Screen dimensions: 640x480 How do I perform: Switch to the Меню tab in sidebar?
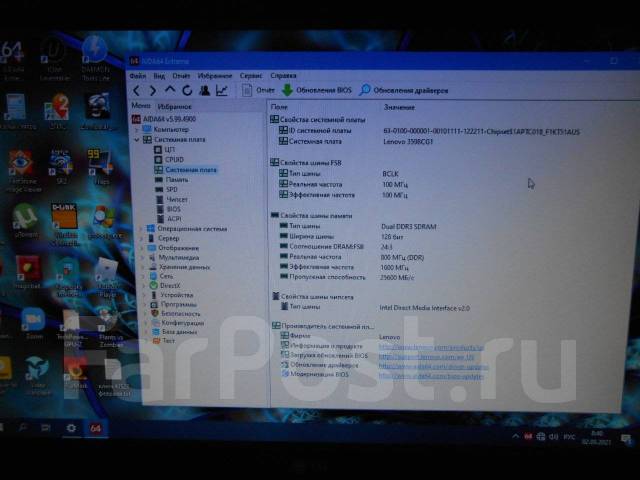(141, 106)
